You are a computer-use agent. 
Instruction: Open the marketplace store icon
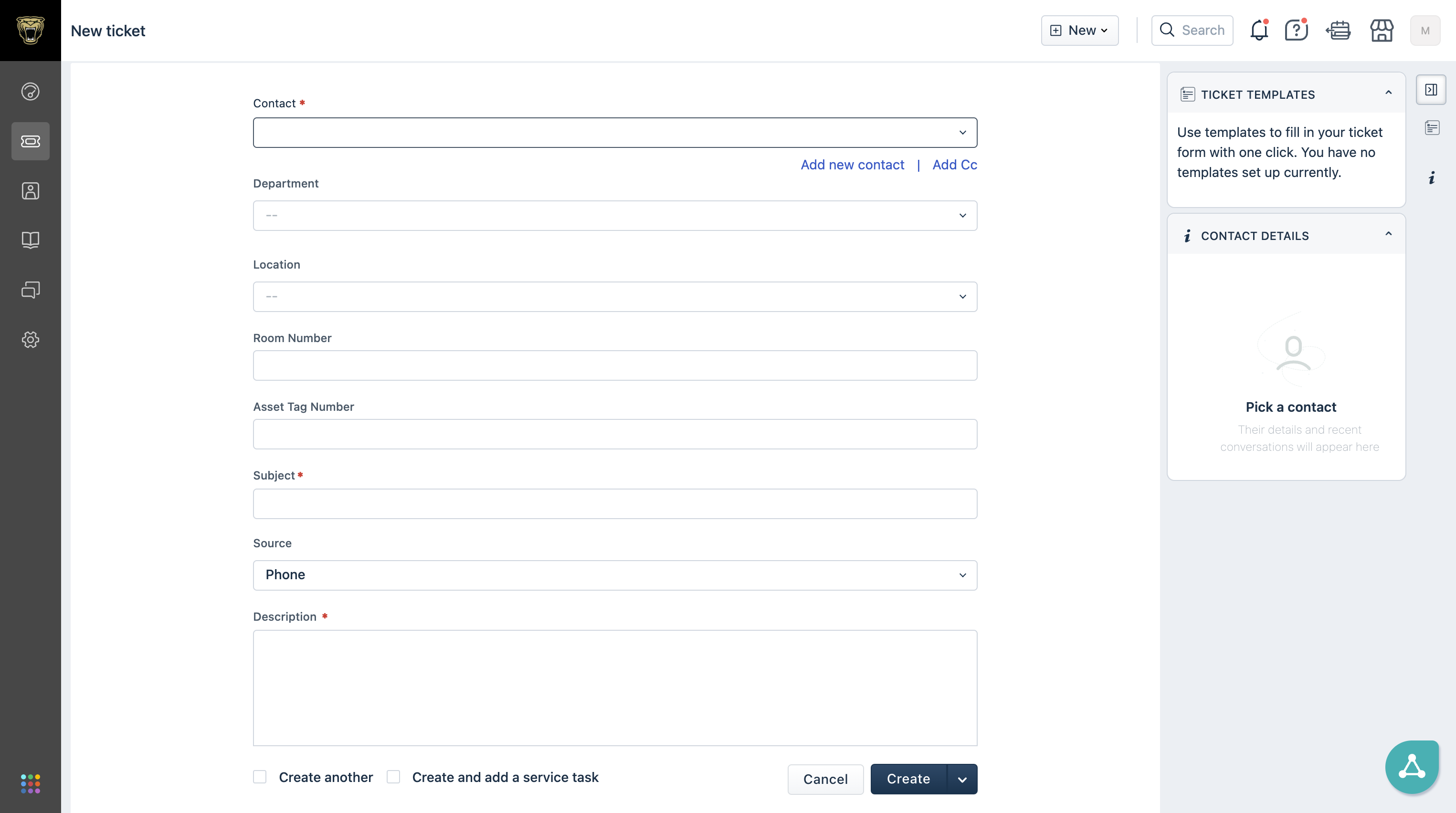(1382, 31)
